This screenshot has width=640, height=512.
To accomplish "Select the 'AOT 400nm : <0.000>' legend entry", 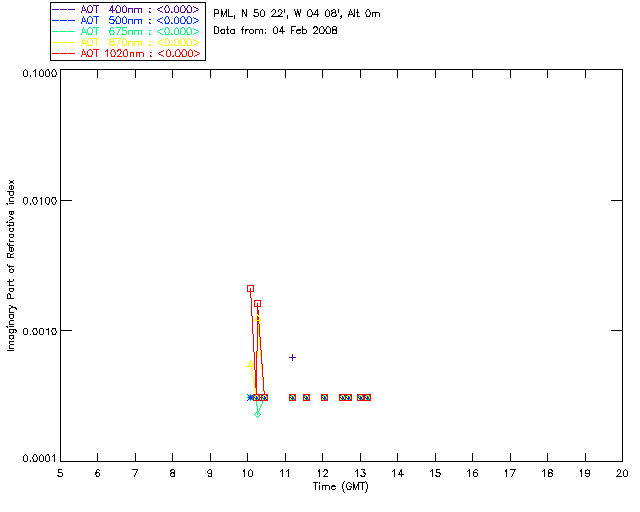I will click(127, 9).
